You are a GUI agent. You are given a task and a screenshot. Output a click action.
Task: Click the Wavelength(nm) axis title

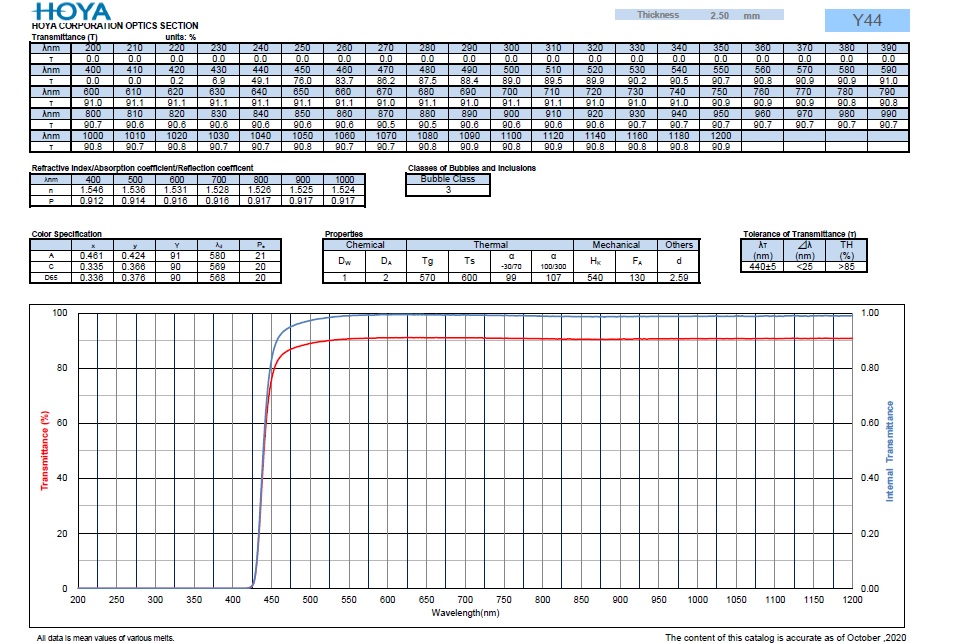465,611
